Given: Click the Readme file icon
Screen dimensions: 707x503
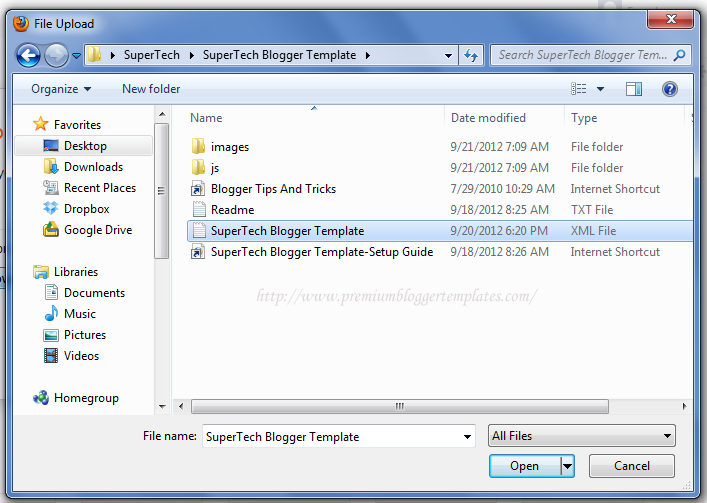Looking at the screenshot, I should point(199,210).
